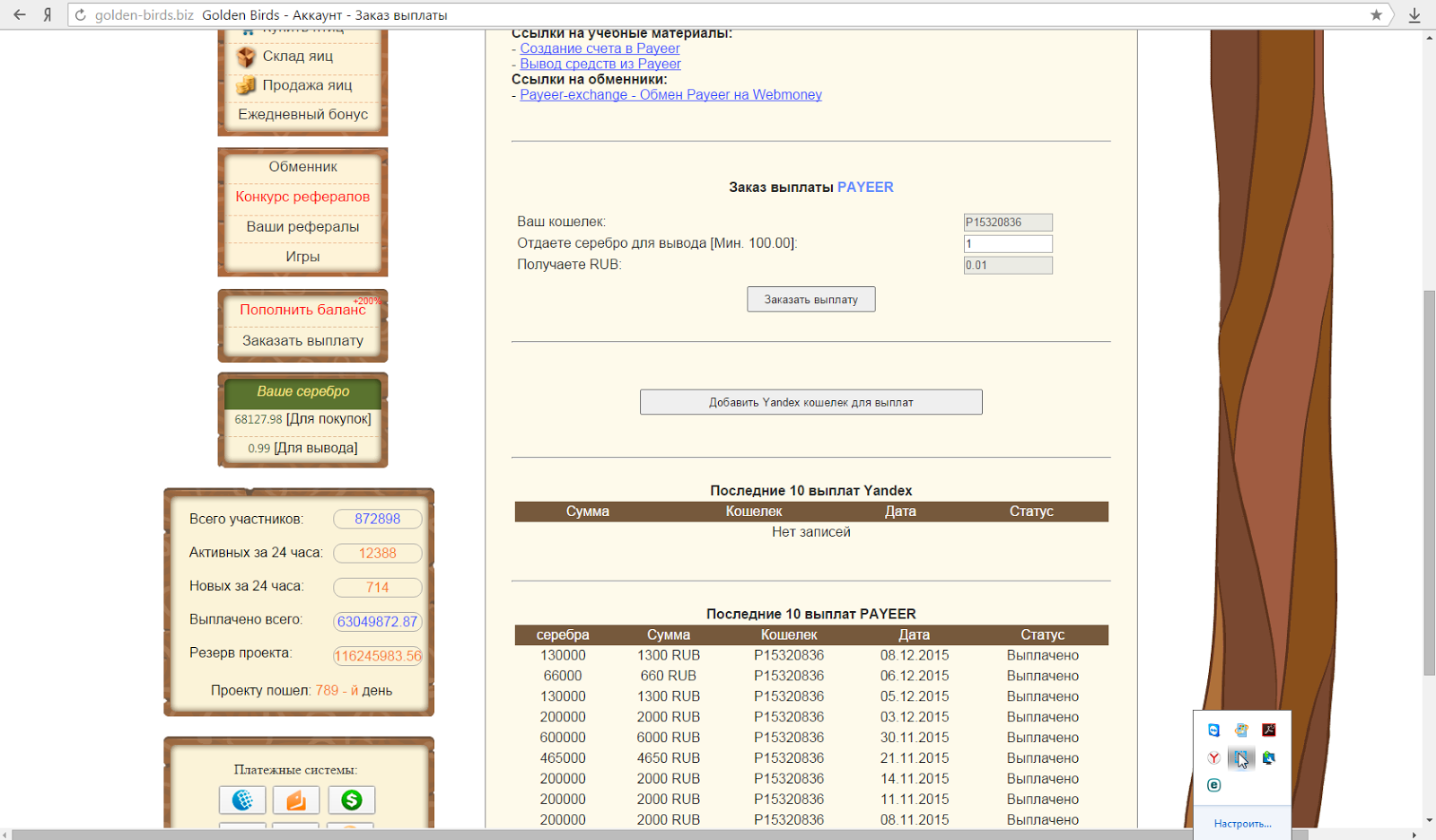Click 'Добавить Yandex кошелек для выплат' button
This screenshot has width=1436, height=840.
pos(810,402)
